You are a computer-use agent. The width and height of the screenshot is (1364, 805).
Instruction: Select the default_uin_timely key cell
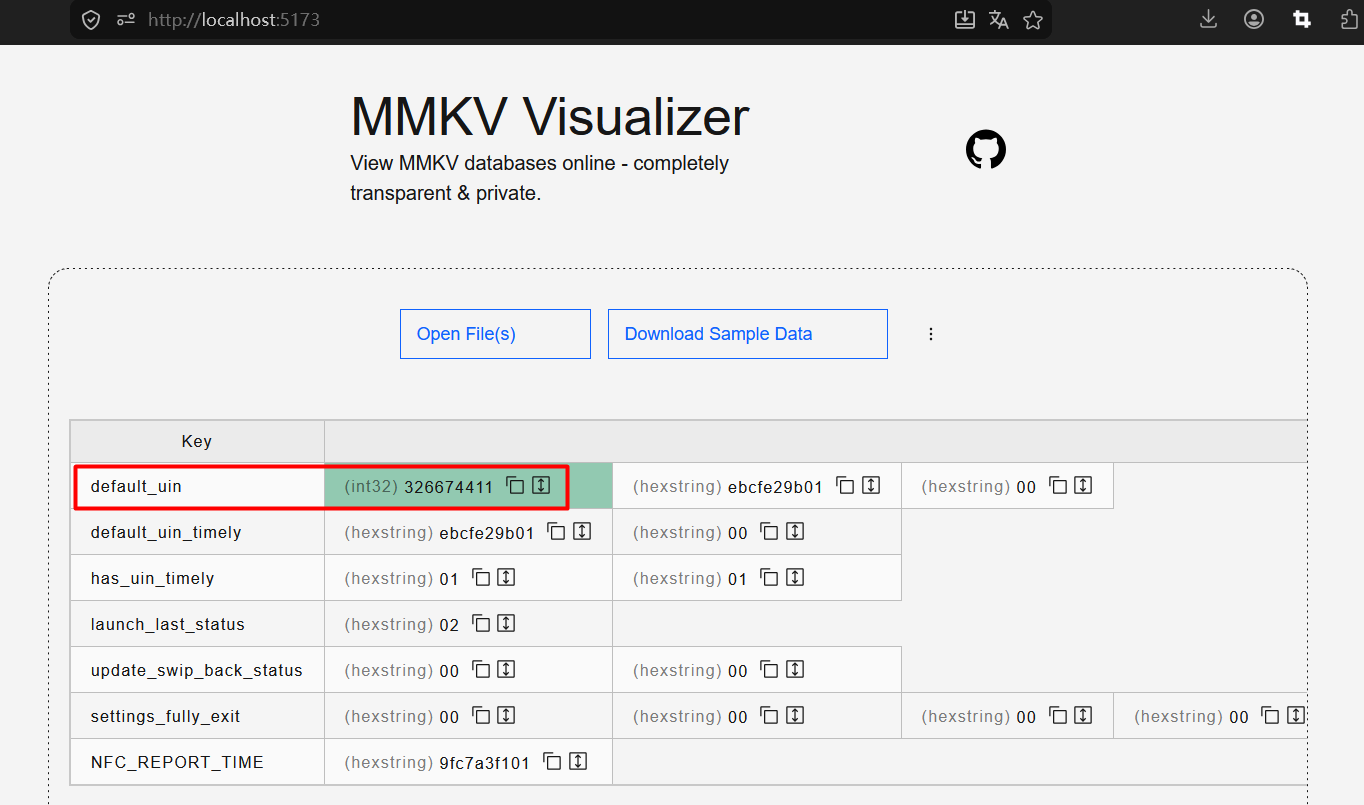[x=197, y=532]
